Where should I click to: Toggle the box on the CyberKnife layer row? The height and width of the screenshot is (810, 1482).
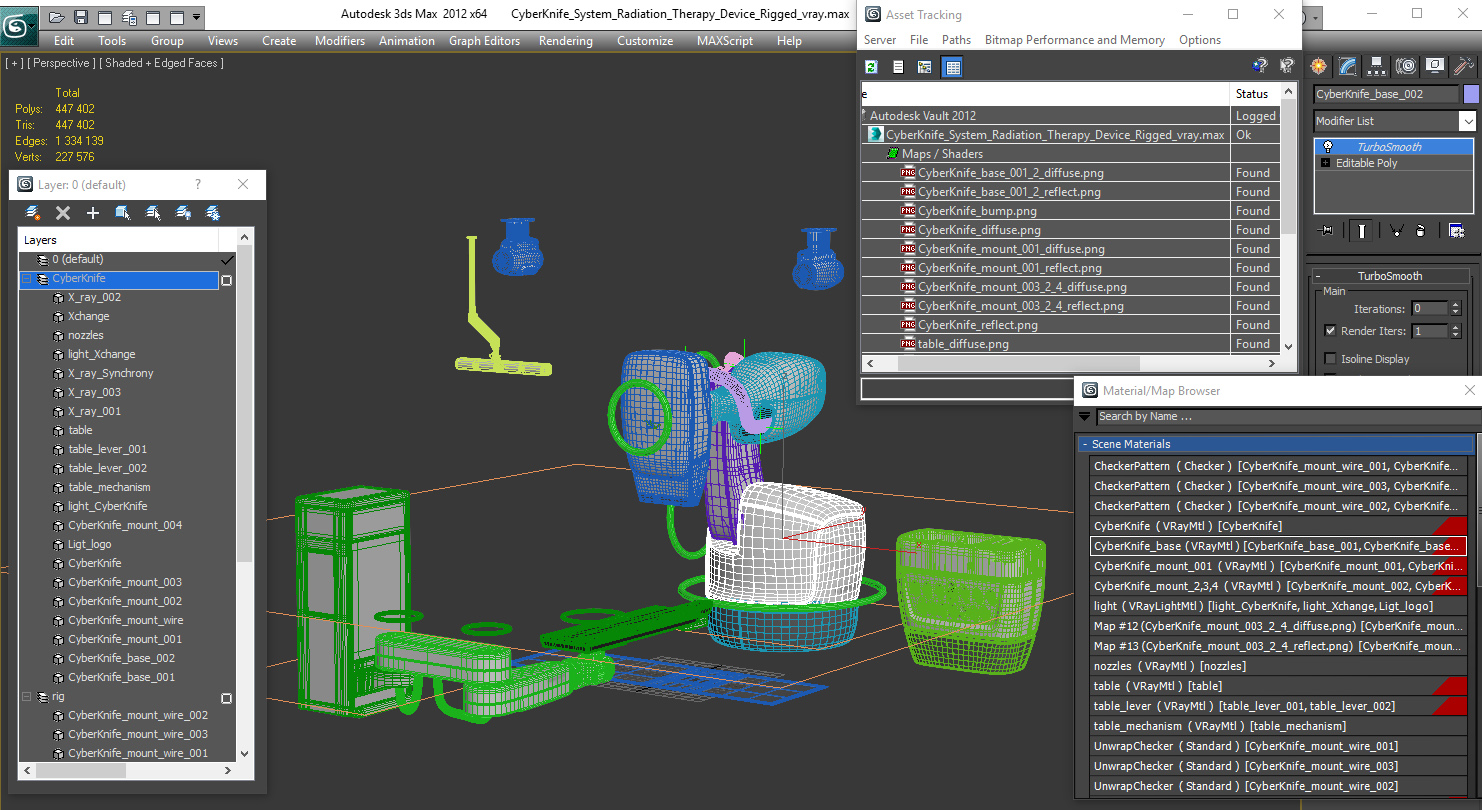pos(227,280)
